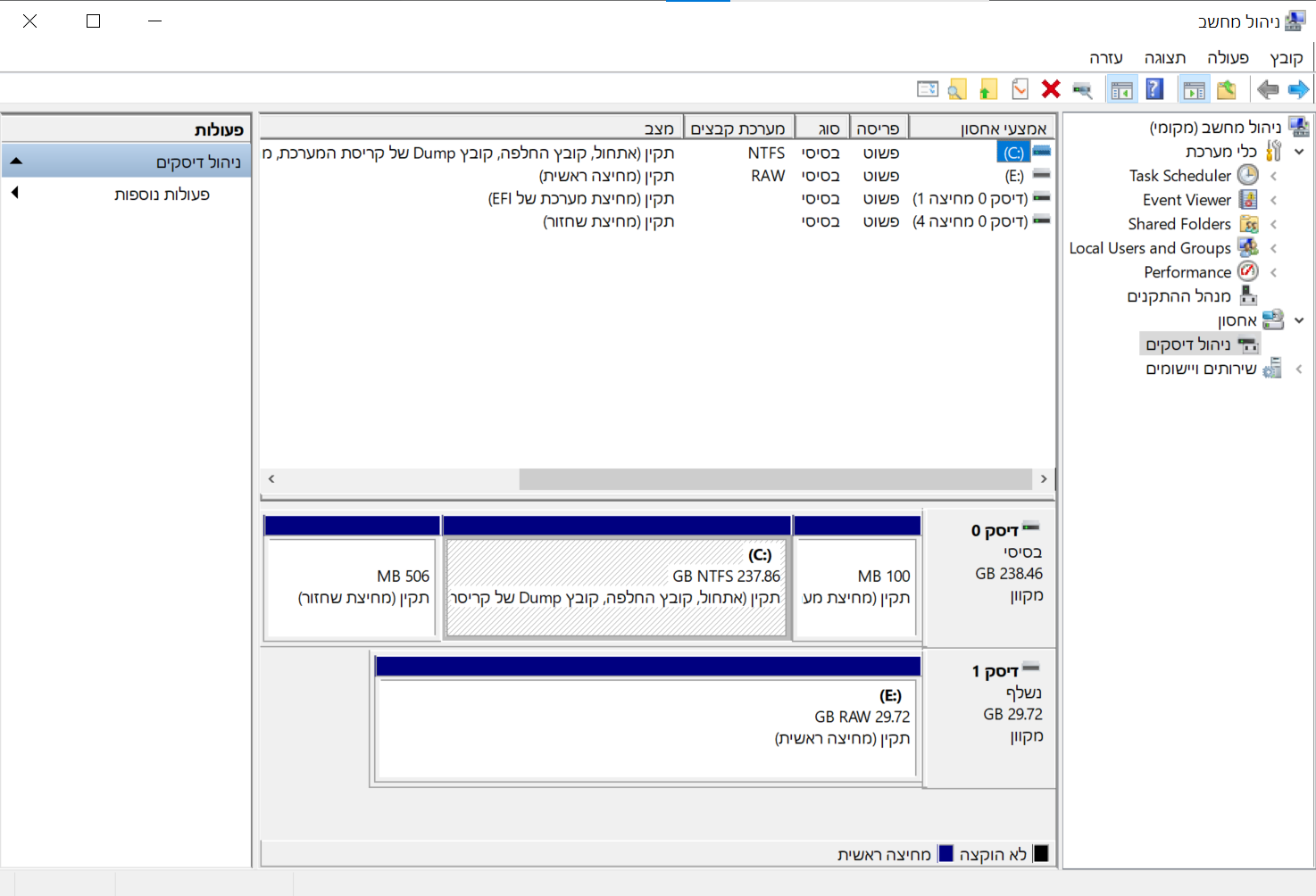Select the (C:) 237.86 GB NTFS partition block
The image size is (1316, 896).
(x=616, y=578)
